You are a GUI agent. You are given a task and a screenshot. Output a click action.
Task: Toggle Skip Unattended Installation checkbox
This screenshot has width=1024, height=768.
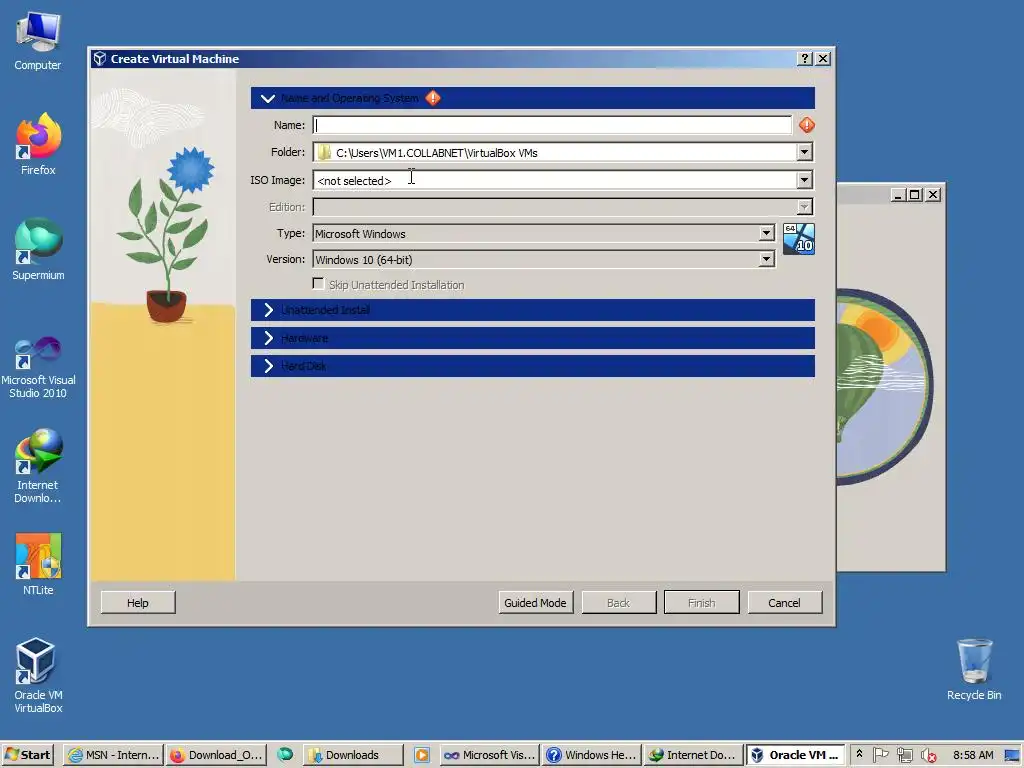click(x=319, y=284)
